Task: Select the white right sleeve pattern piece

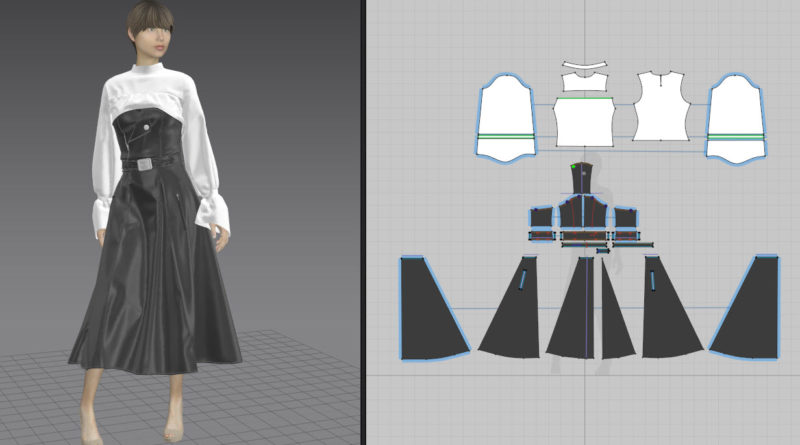Action: coord(735,117)
